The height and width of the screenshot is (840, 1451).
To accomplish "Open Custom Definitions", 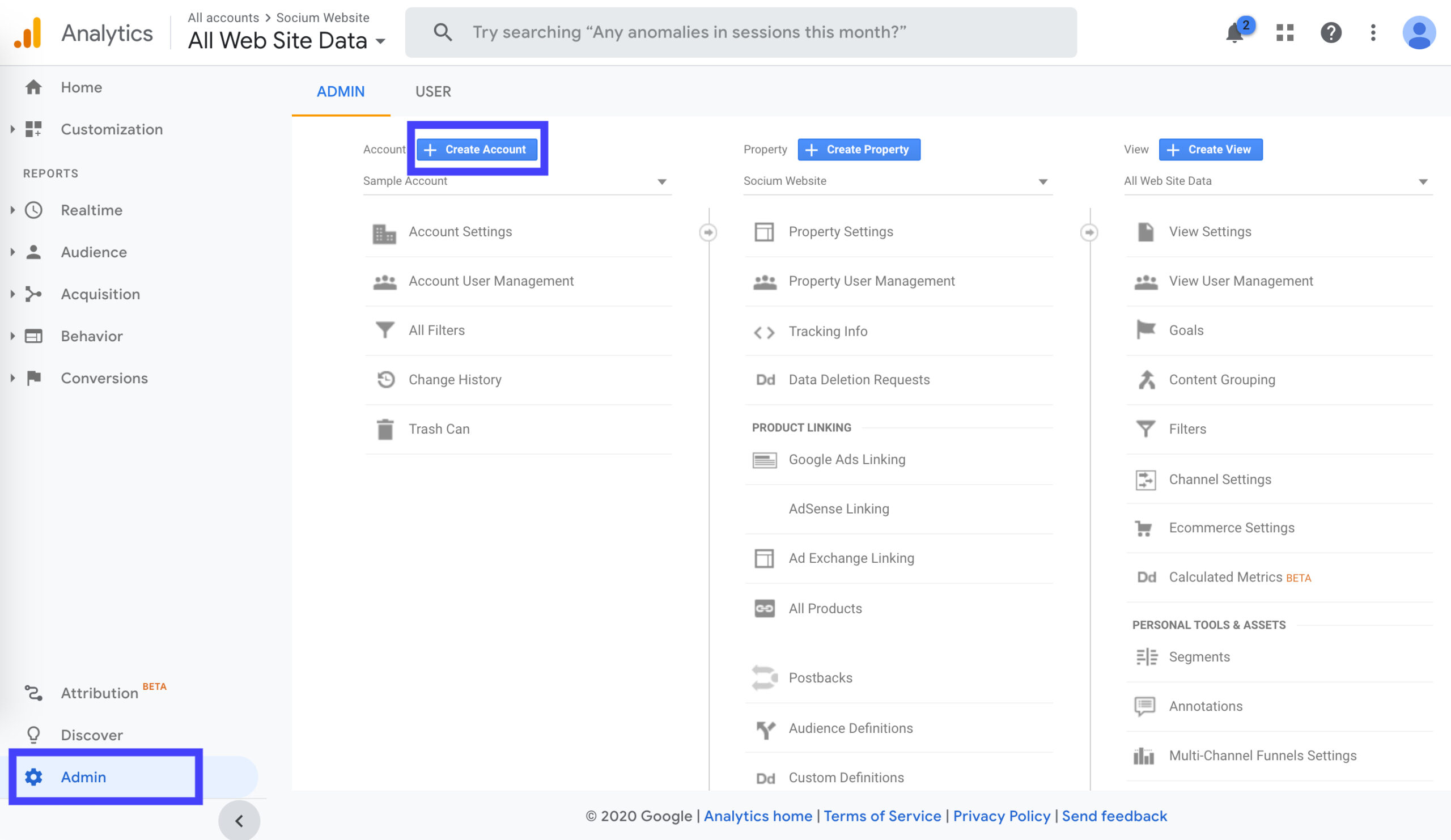I will (x=846, y=778).
